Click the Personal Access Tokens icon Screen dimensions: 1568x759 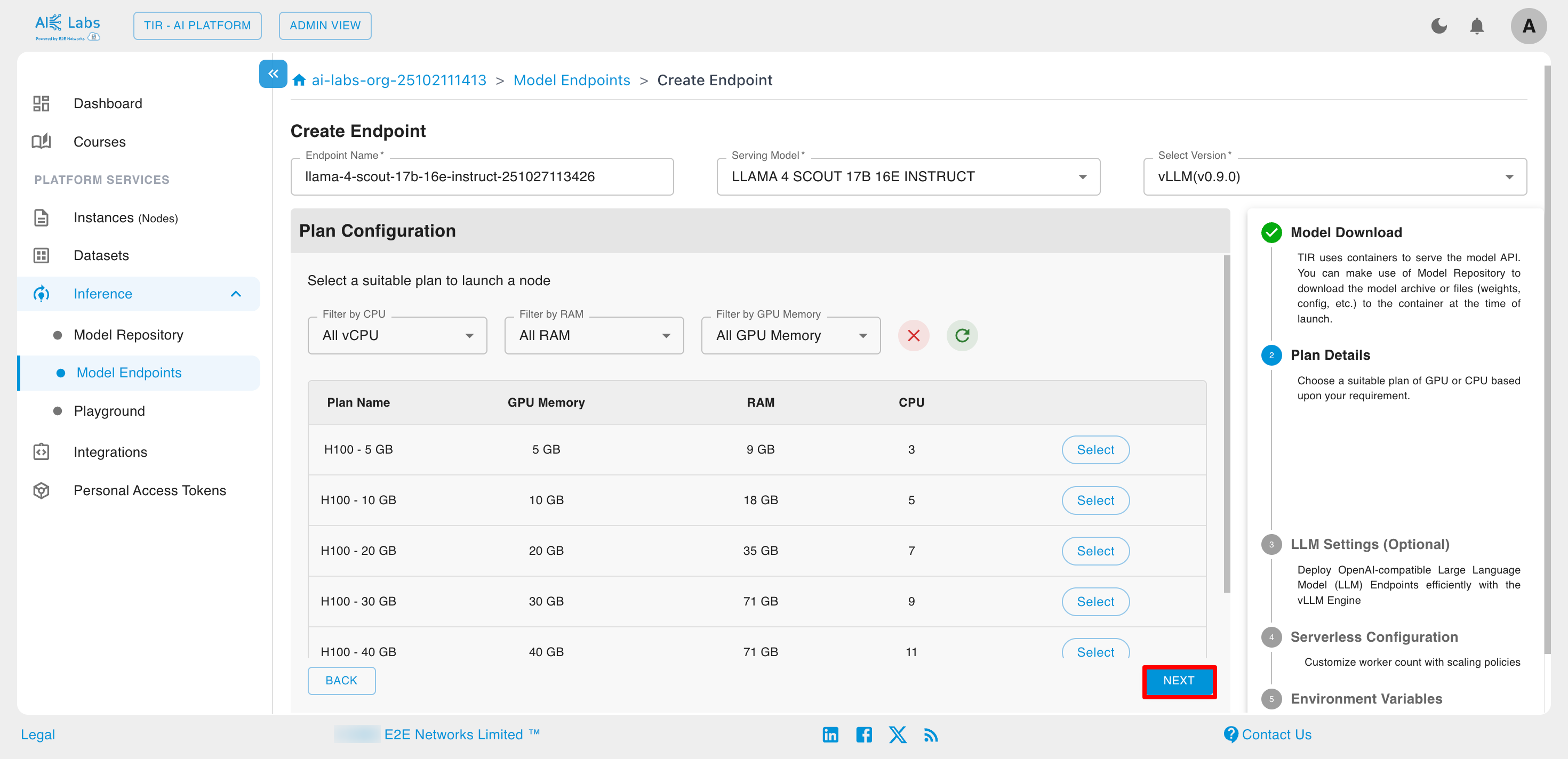pyautogui.click(x=42, y=490)
